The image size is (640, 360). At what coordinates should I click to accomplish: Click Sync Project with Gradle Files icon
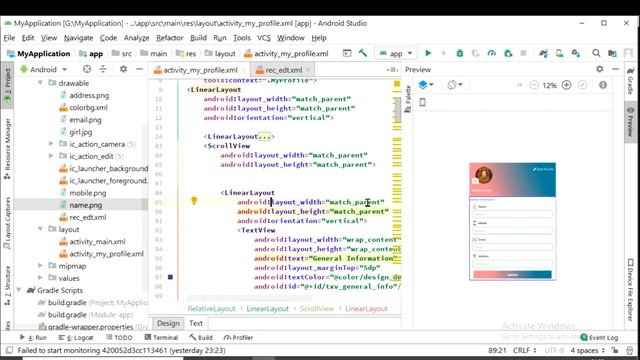click(543, 53)
